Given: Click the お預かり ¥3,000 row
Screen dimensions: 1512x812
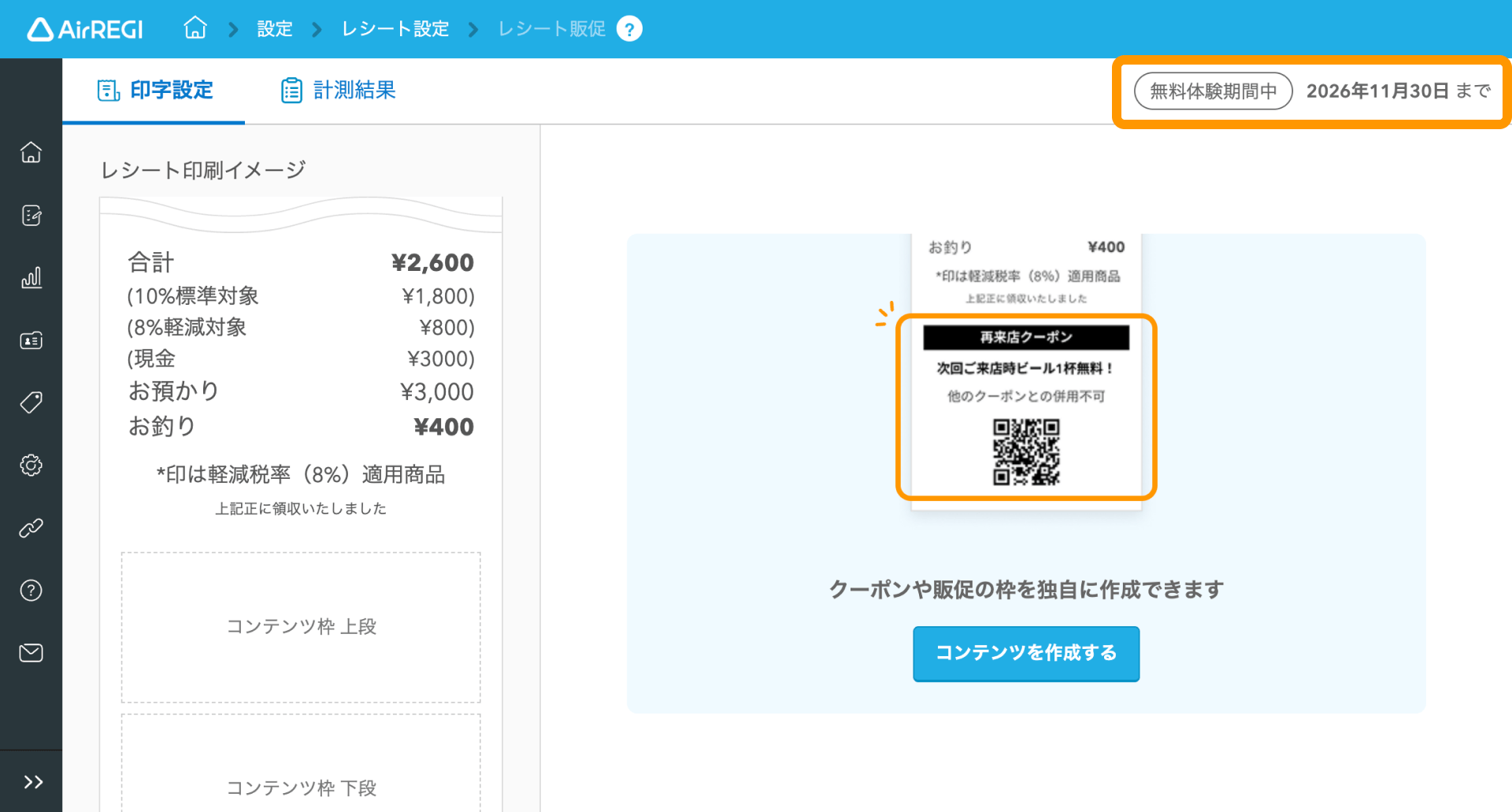Looking at the screenshot, I should pyautogui.click(x=301, y=391).
